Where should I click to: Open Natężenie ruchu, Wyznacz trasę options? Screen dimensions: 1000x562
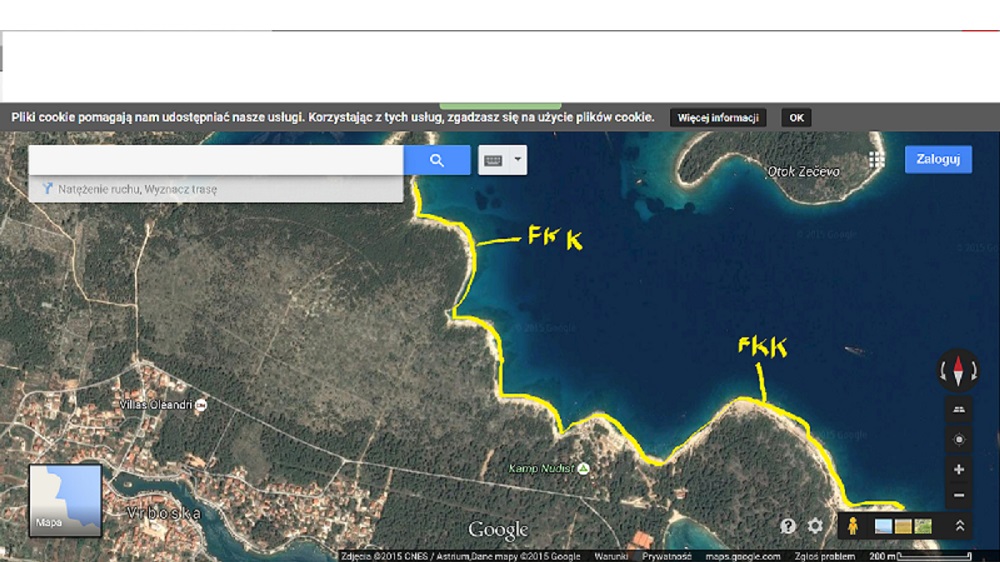(137, 189)
